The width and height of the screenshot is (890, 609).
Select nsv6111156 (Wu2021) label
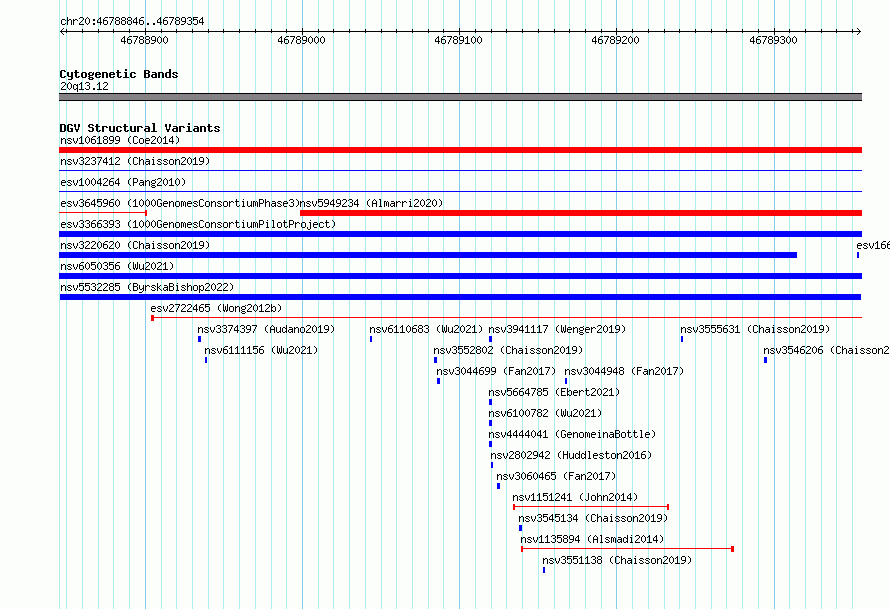pos(261,350)
